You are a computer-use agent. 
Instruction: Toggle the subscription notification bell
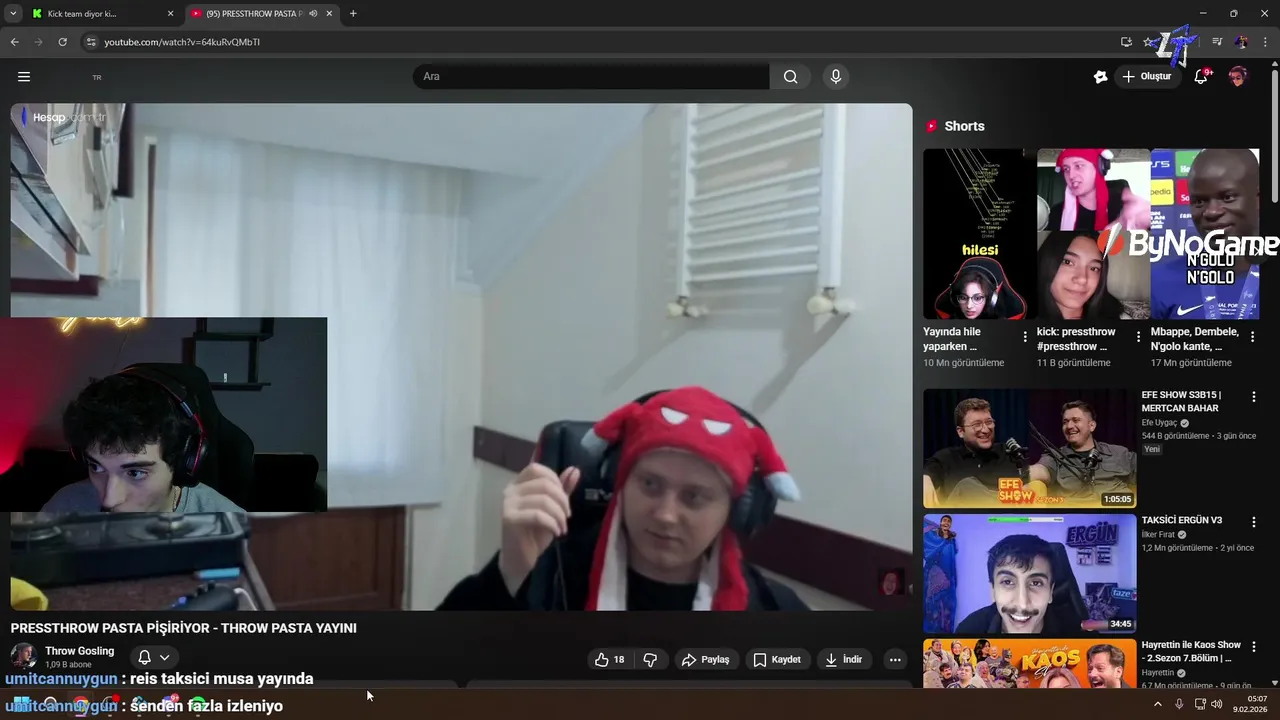(x=144, y=658)
